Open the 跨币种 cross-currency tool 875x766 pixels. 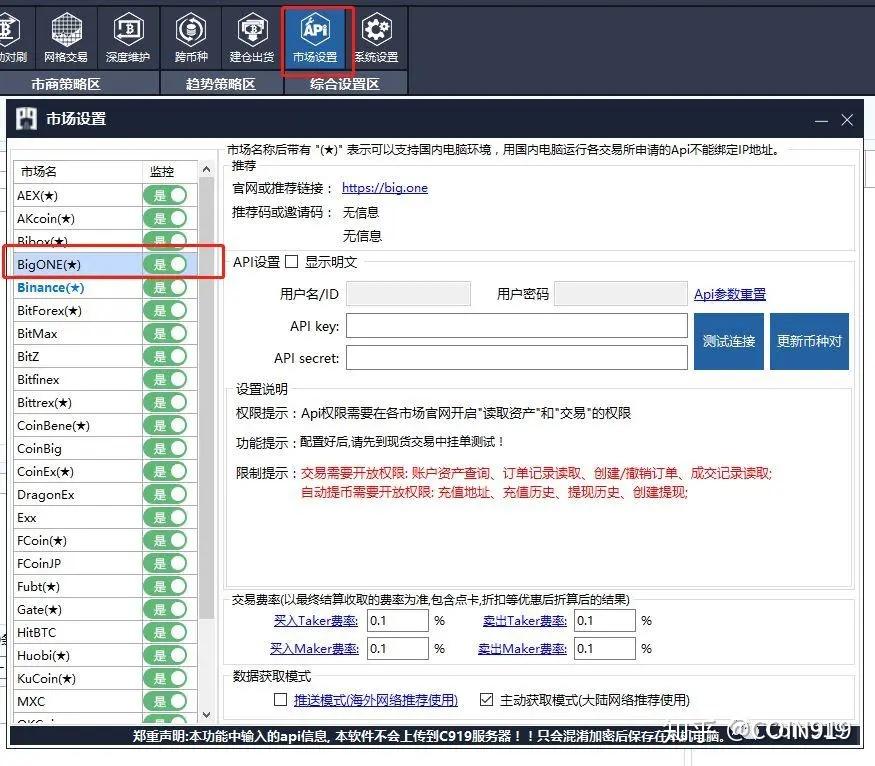coord(191,38)
